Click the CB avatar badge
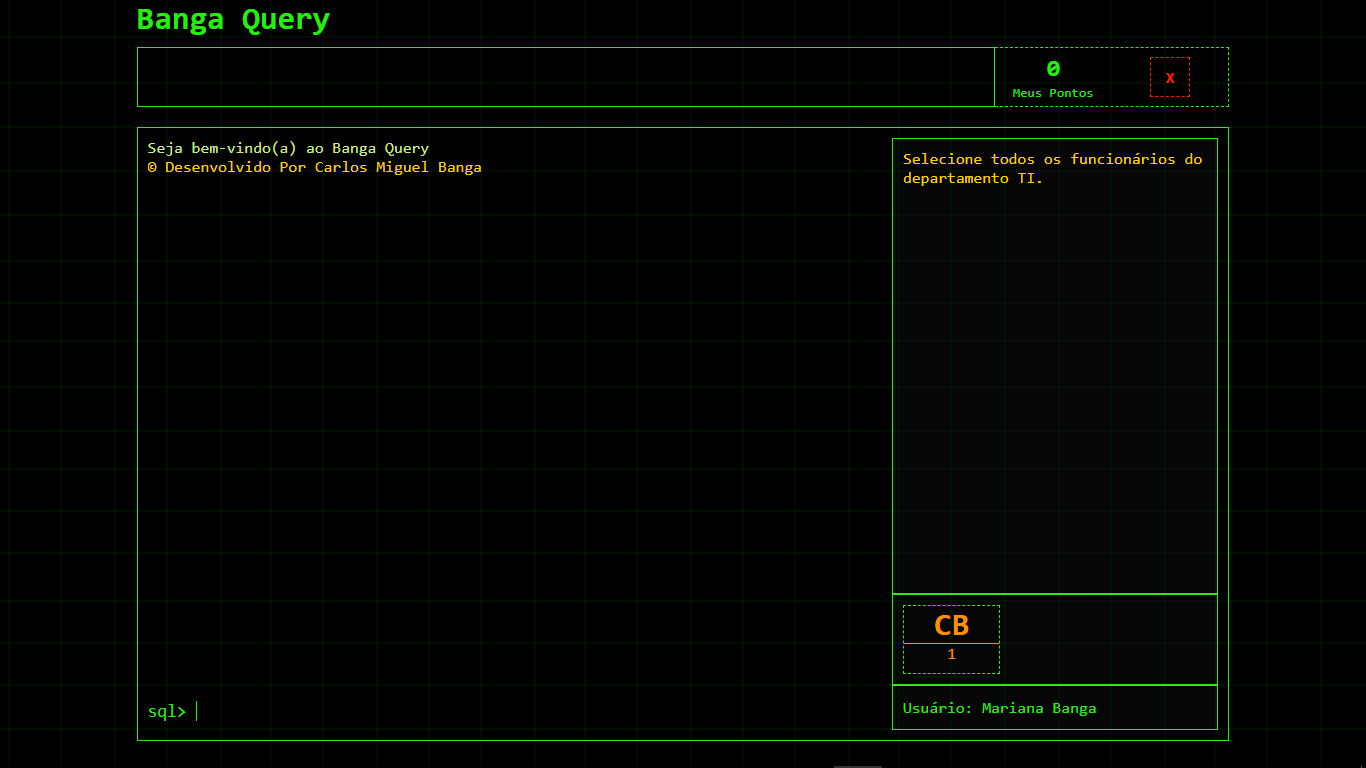 point(951,625)
